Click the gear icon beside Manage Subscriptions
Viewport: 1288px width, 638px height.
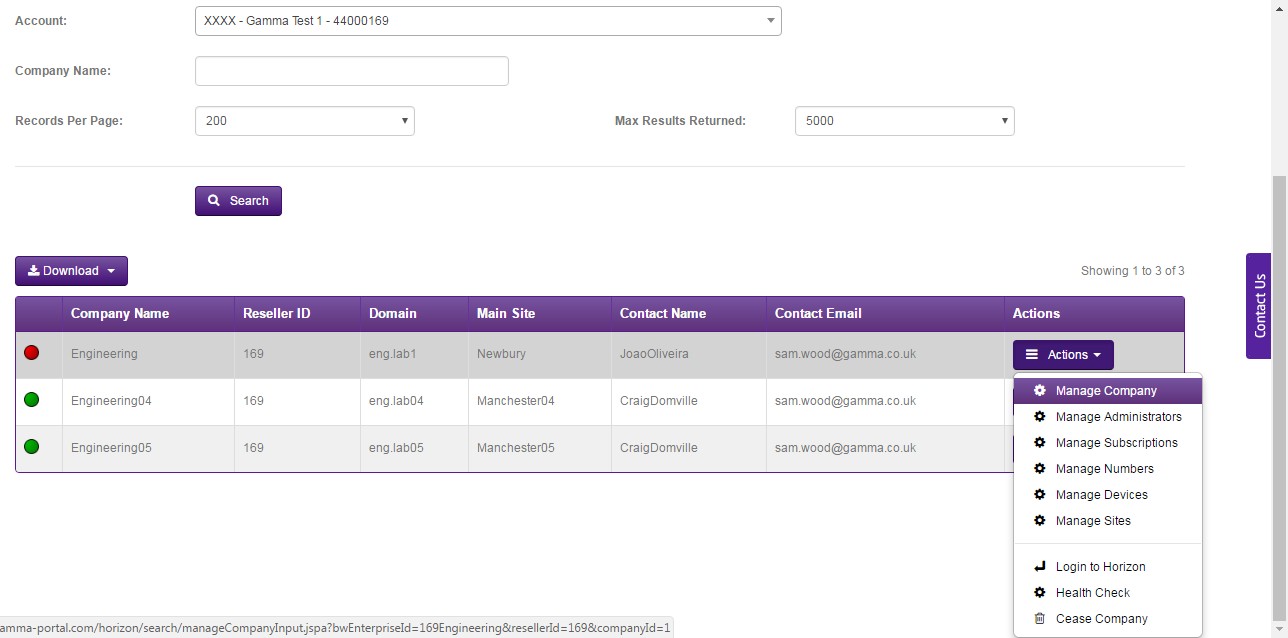pyautogui.click(x=1039, y=443)
